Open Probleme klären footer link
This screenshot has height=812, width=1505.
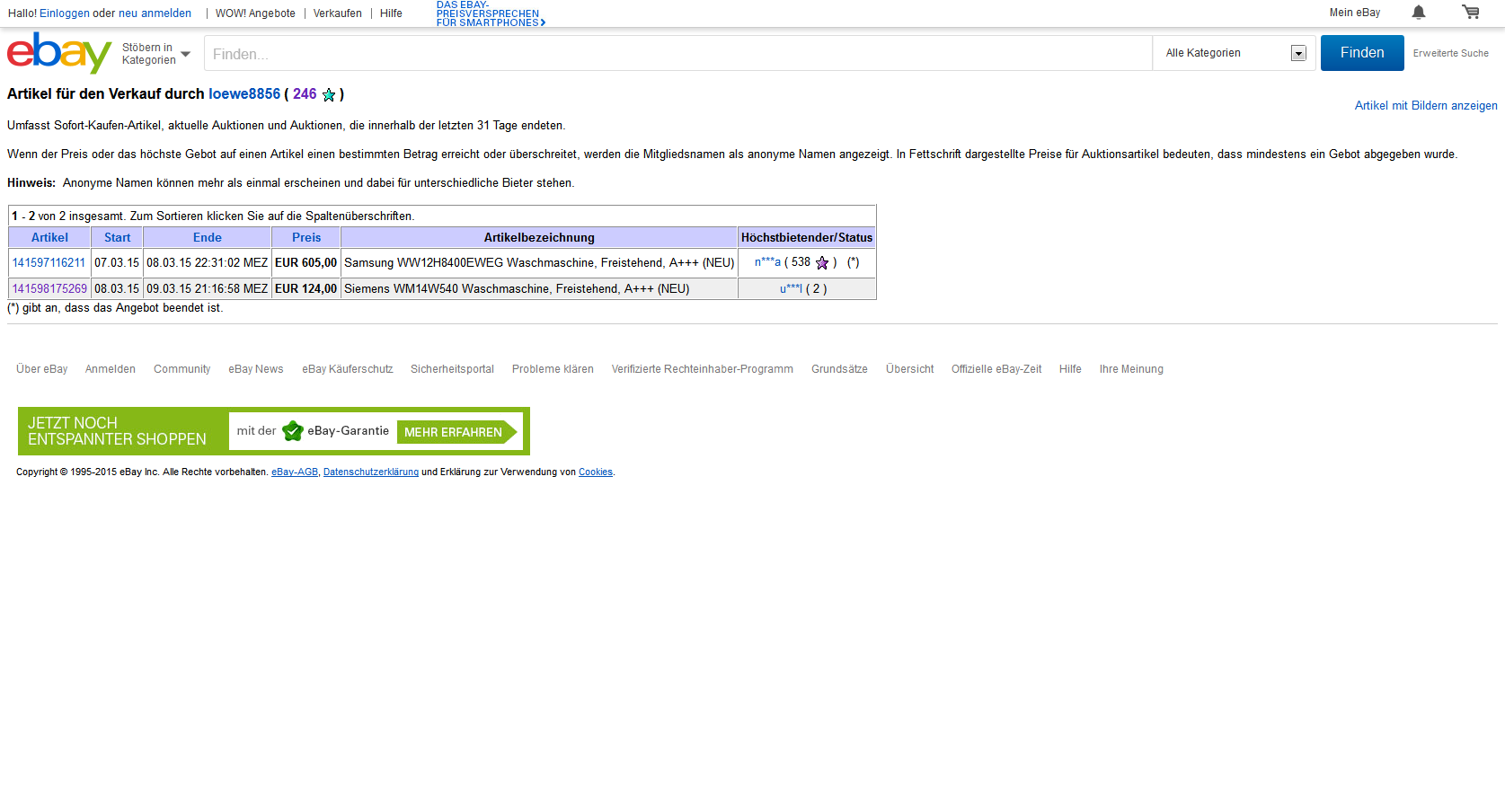[x=553, y=369]
